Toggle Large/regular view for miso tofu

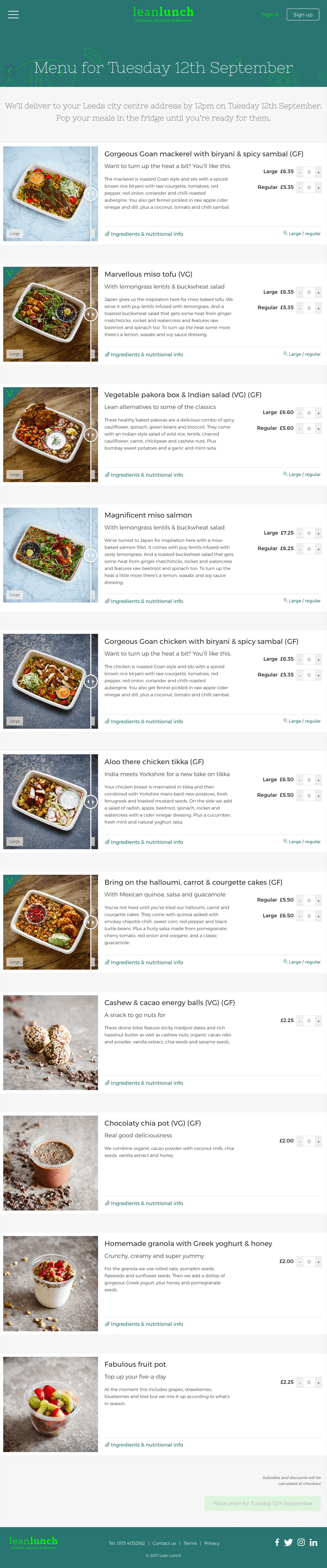click(x=302, y=354)
